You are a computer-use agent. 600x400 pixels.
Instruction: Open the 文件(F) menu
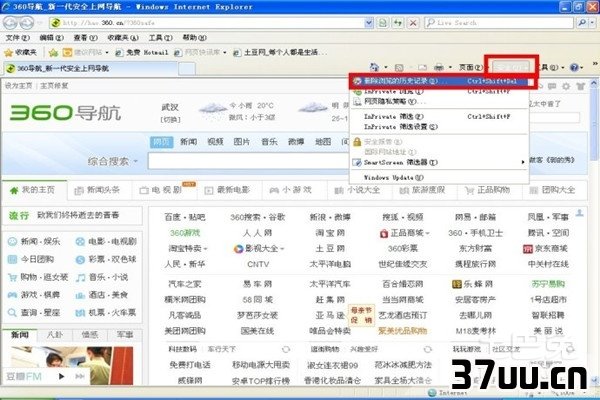(x=18, y=38)
